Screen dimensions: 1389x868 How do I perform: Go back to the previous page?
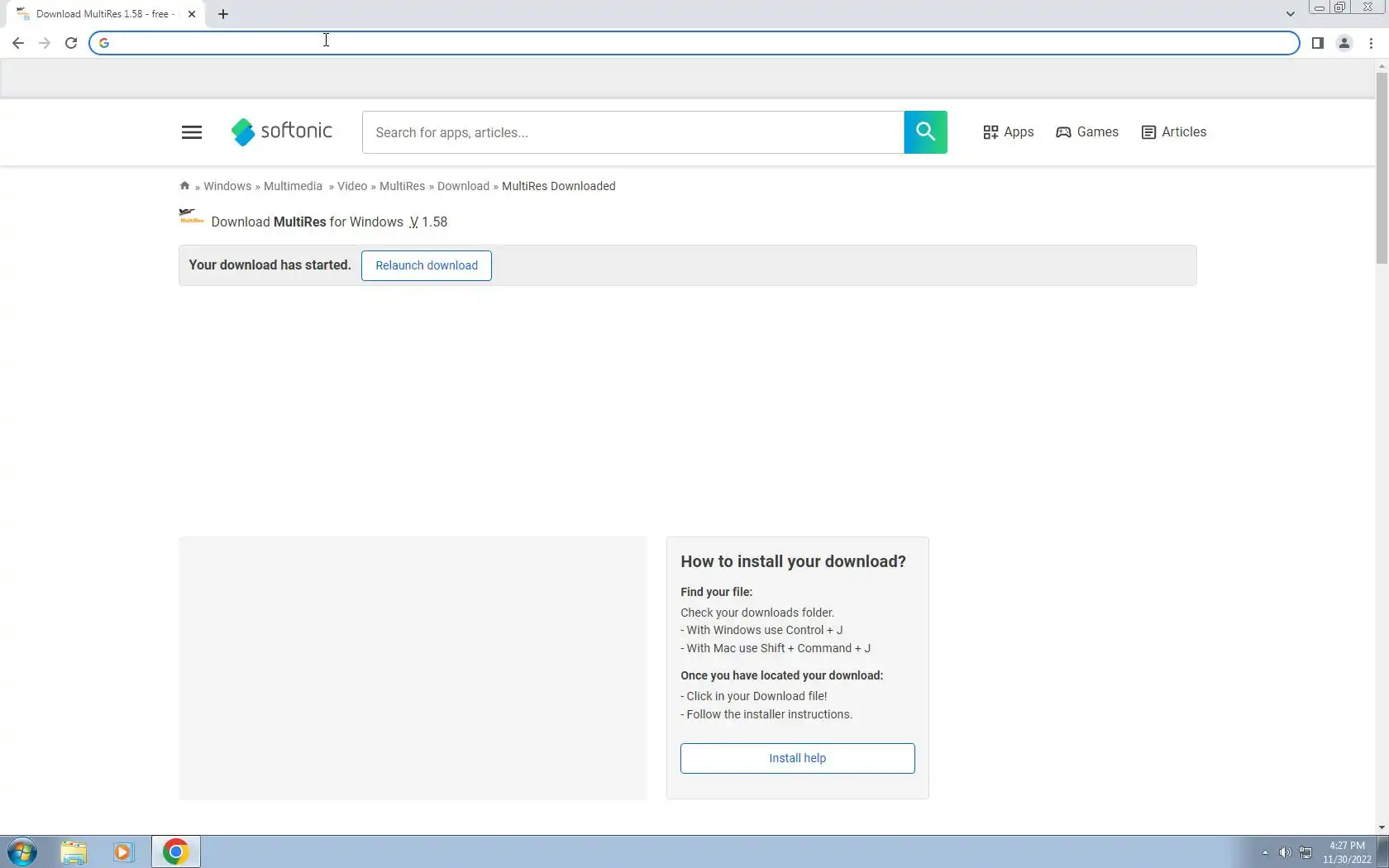(x=18, y=43)
